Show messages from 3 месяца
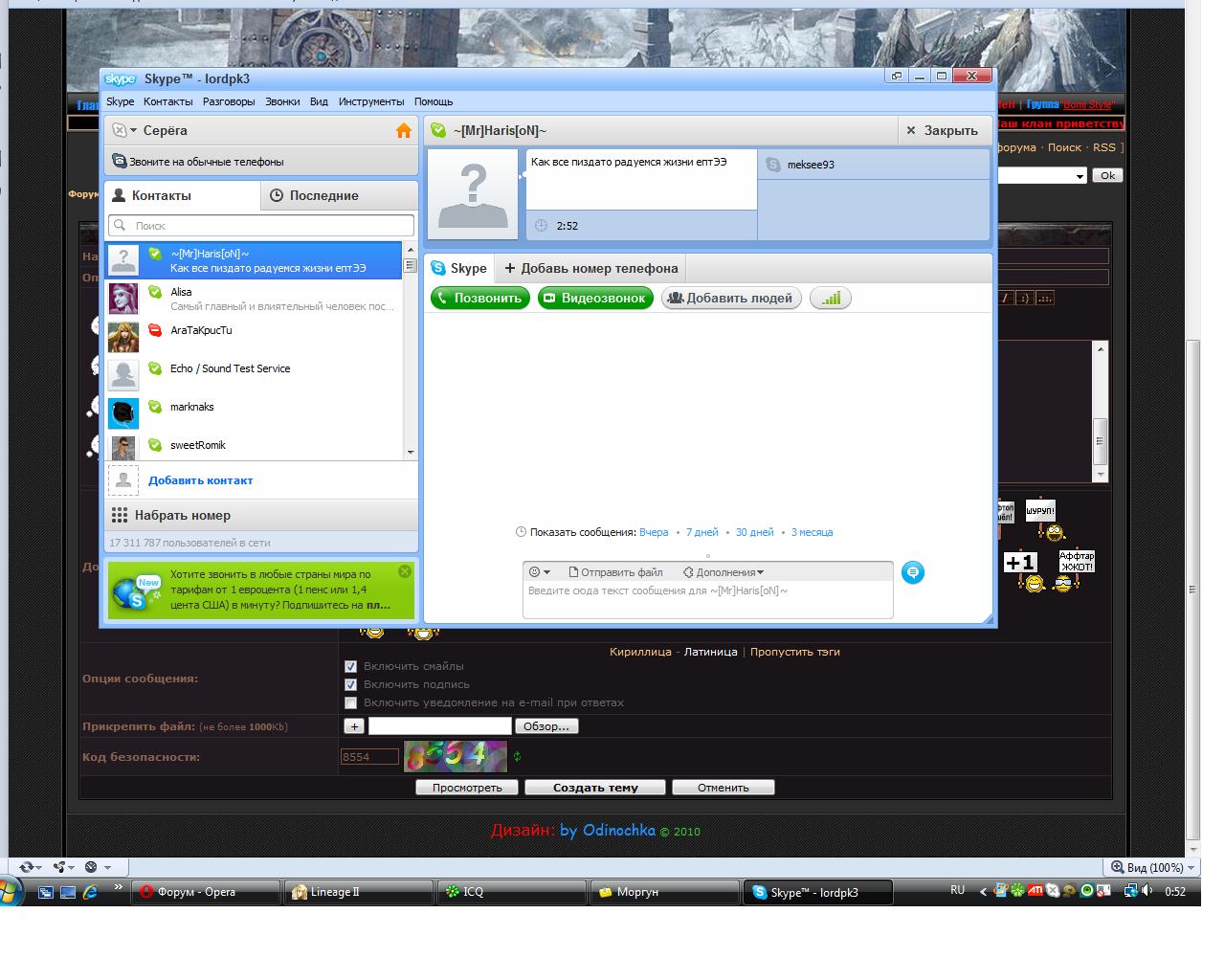This screenshot has width=1225, height=980. [x=812, y=532]
